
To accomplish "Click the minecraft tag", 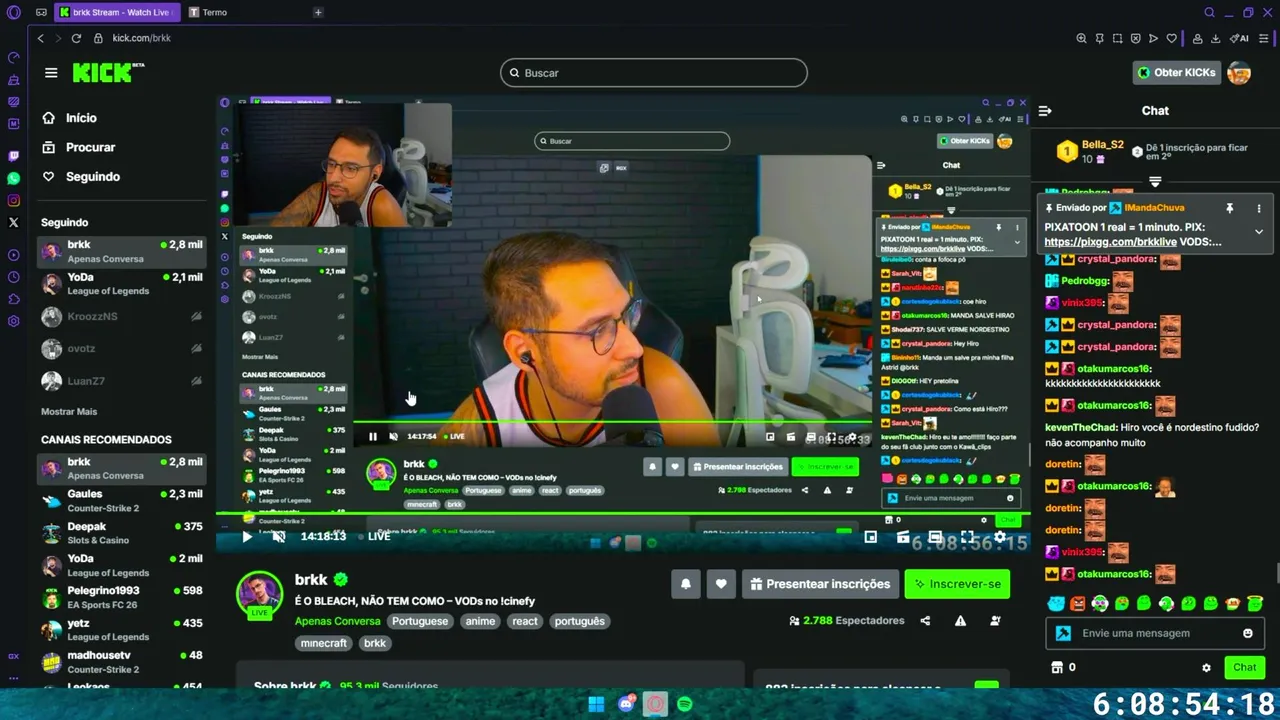I will tap(324, 643).
